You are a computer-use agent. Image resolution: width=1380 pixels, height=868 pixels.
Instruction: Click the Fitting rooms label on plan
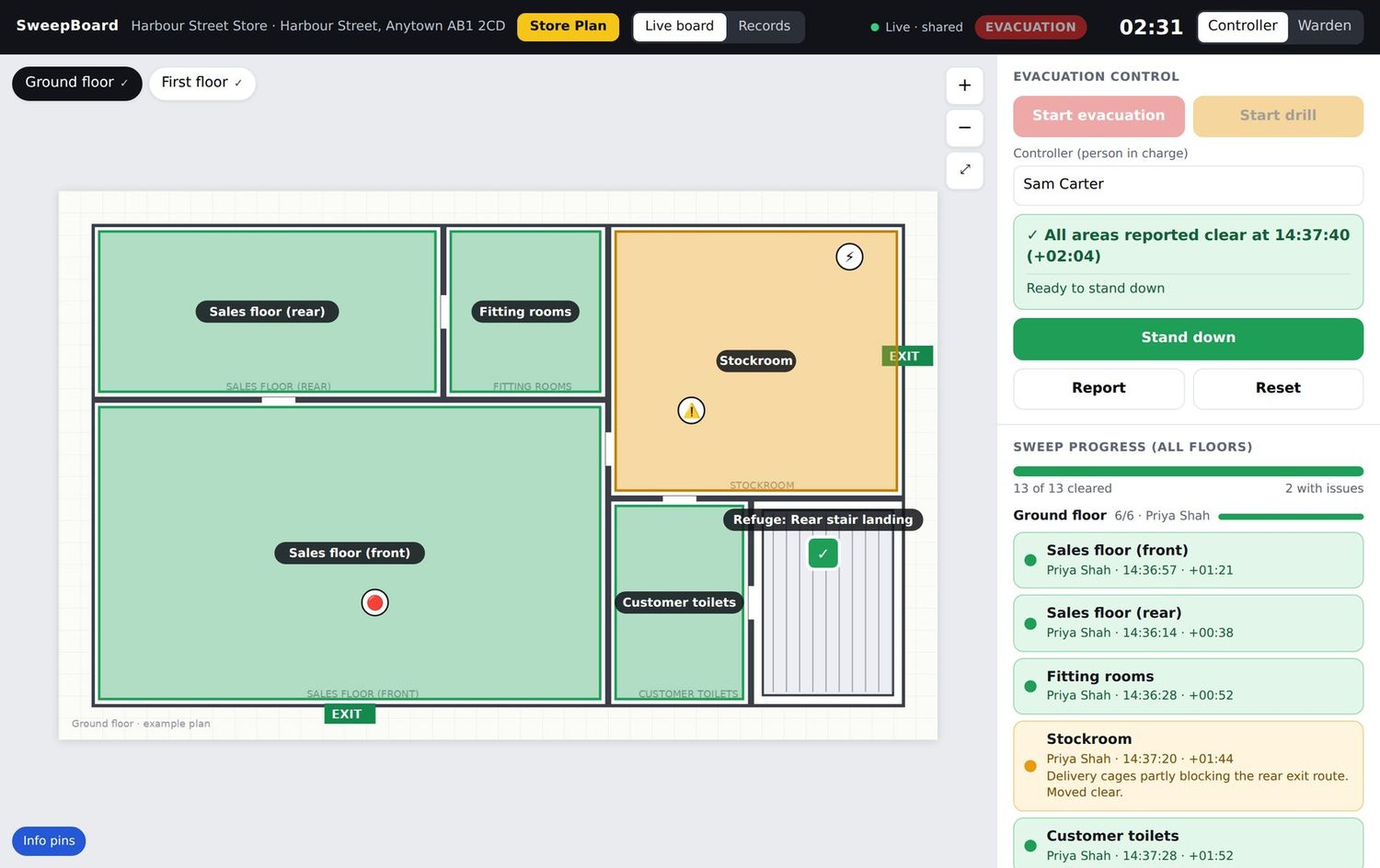525,312
